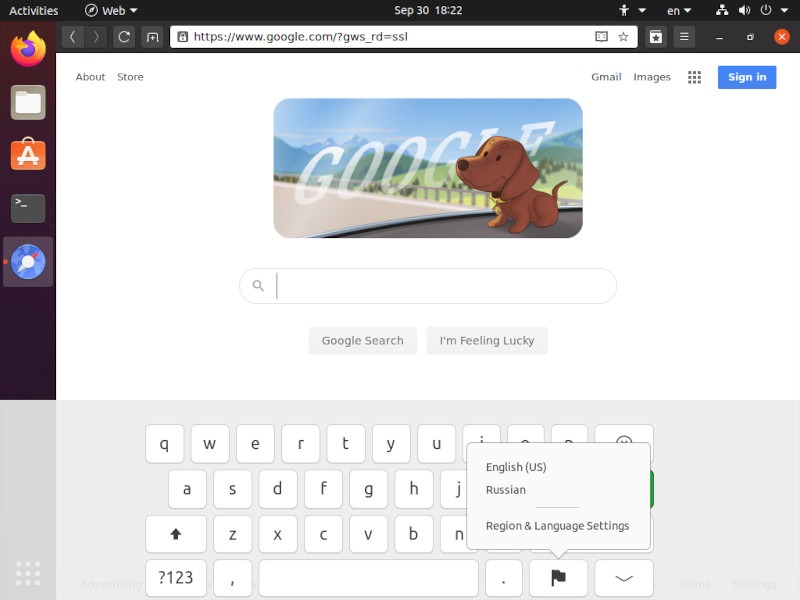
Task: Click the Google search input field
Action: click(428, 286)
